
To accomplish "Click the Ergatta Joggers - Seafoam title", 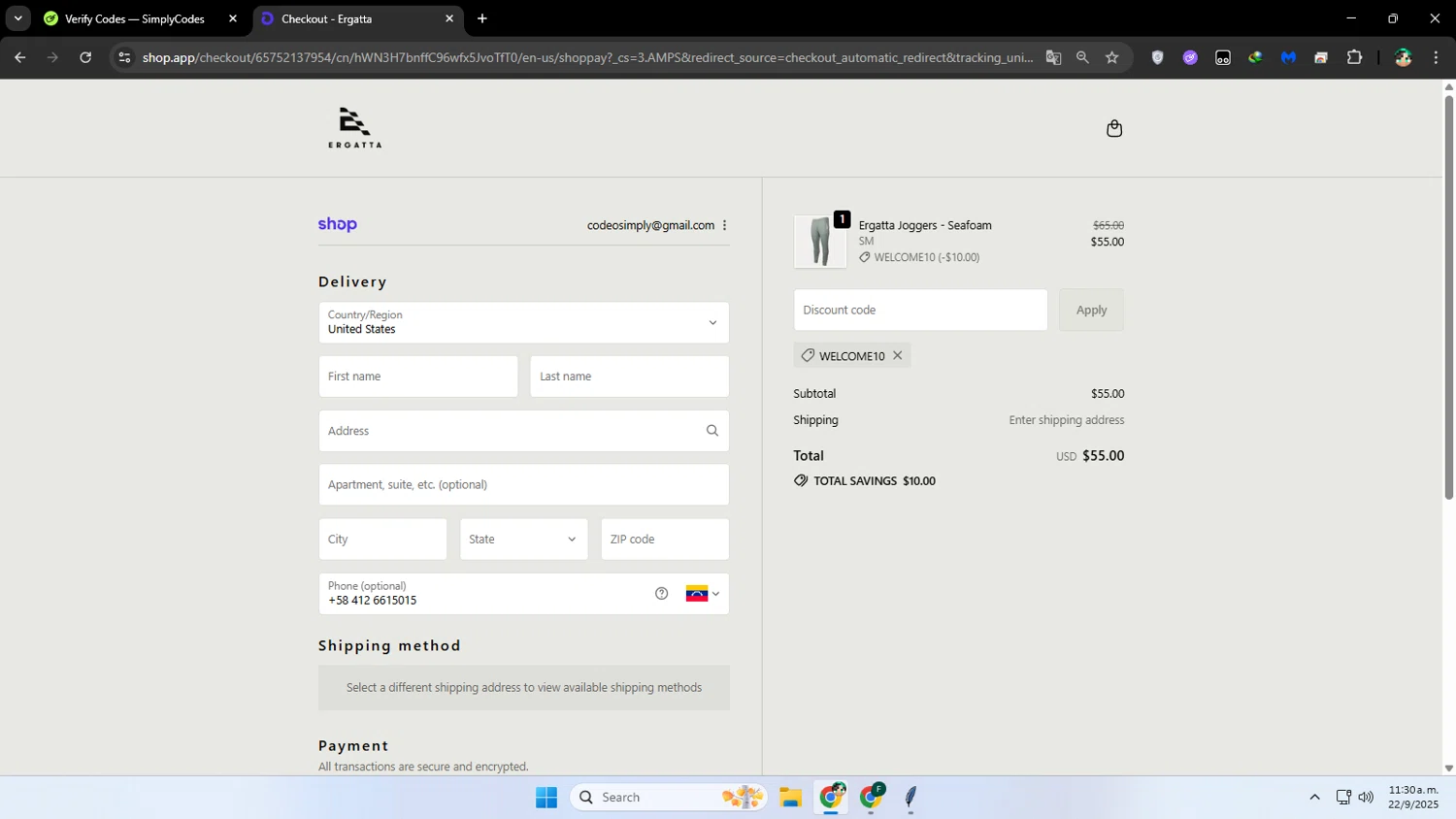I will click(x=925, y=225).
